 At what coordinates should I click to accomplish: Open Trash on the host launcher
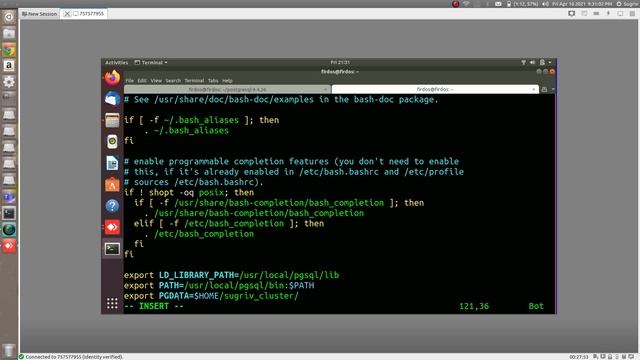(9, 350)
